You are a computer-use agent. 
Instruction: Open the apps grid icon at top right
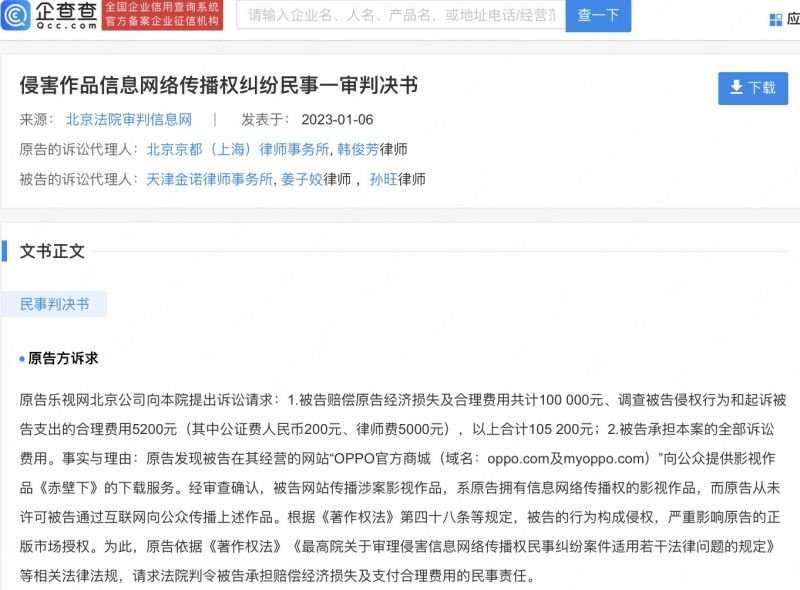(x=776, y=20)
